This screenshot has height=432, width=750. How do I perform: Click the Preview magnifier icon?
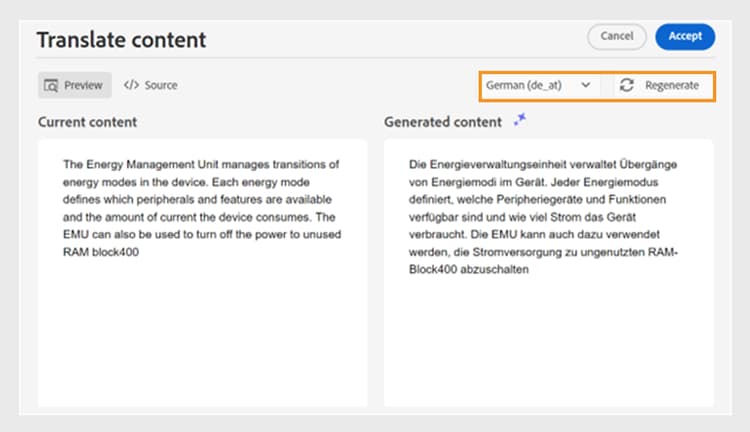(52, 85)
